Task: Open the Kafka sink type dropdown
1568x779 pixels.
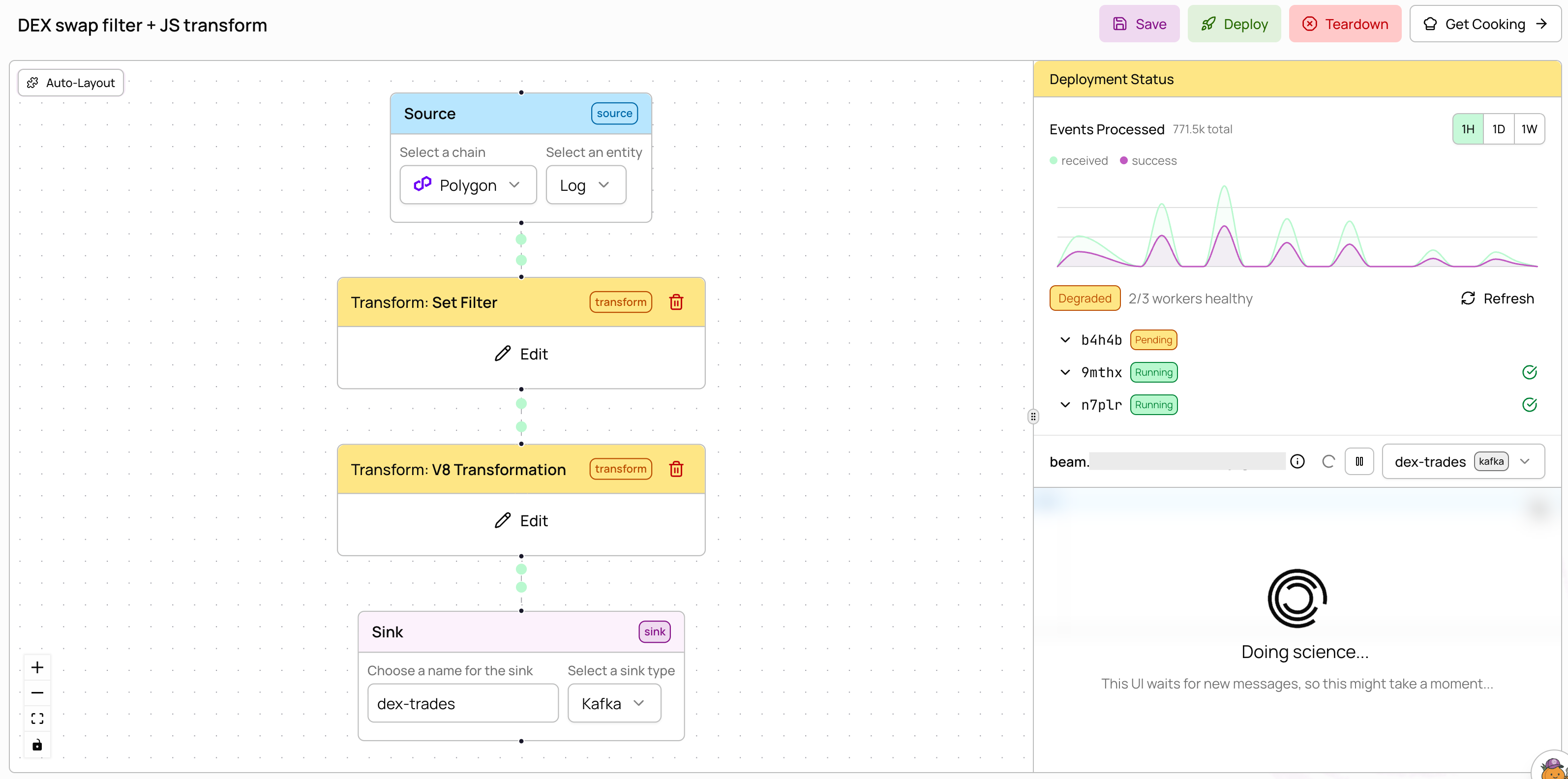Action: click(613, 703)
